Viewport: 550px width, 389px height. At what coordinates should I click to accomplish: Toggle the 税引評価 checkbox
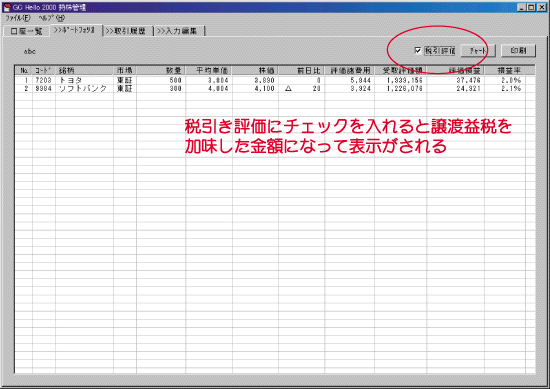418,51
